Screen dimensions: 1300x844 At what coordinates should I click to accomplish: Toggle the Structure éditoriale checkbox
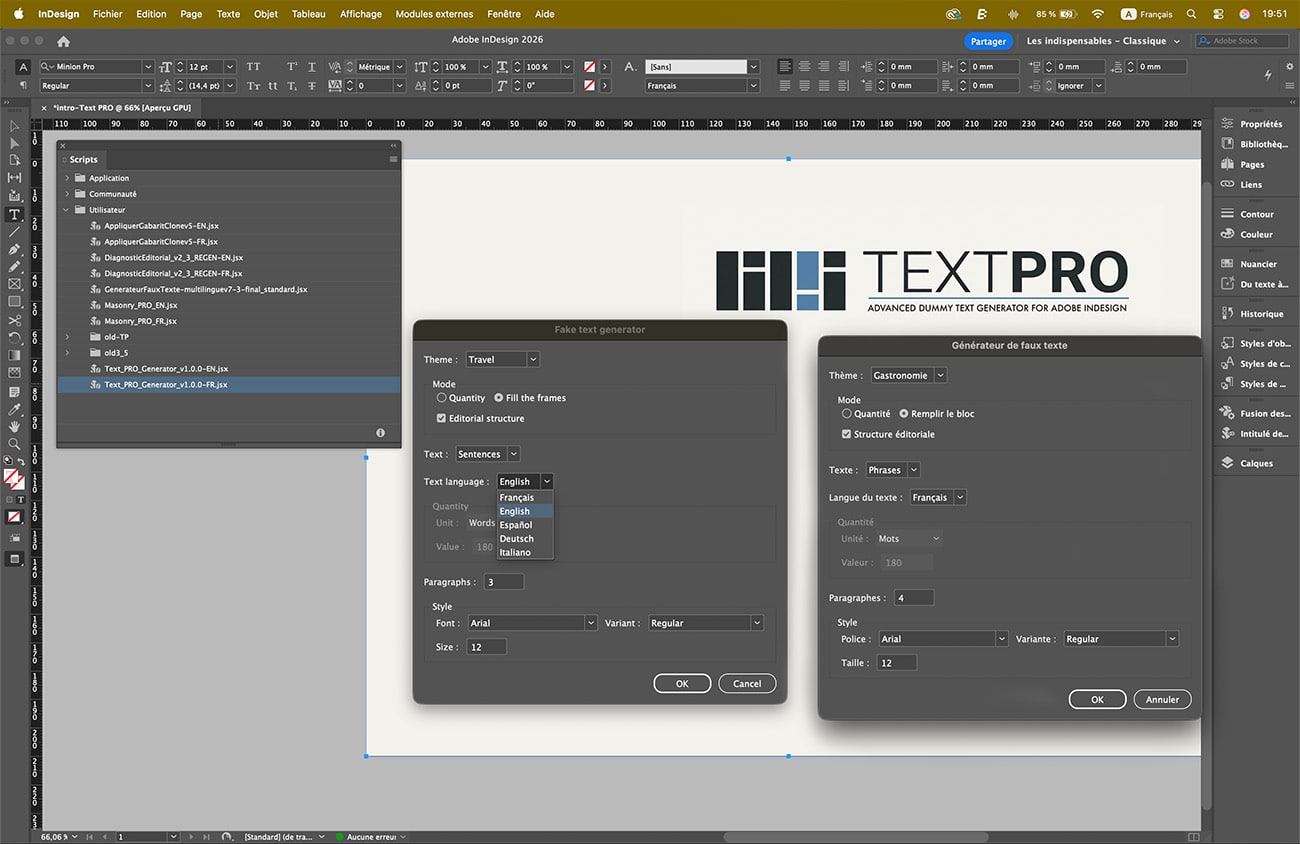(847, 434)
